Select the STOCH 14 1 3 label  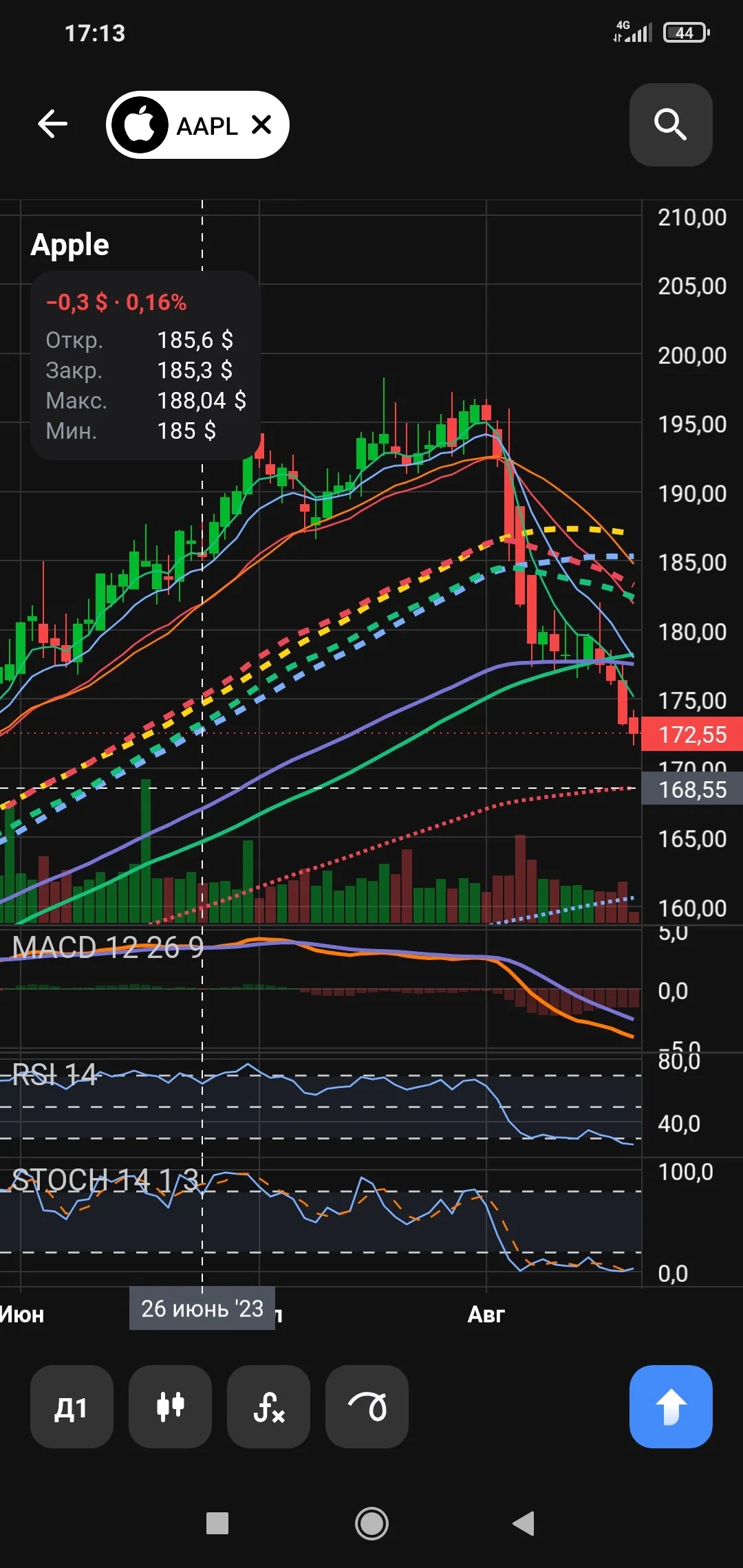tap(105, 1180)
